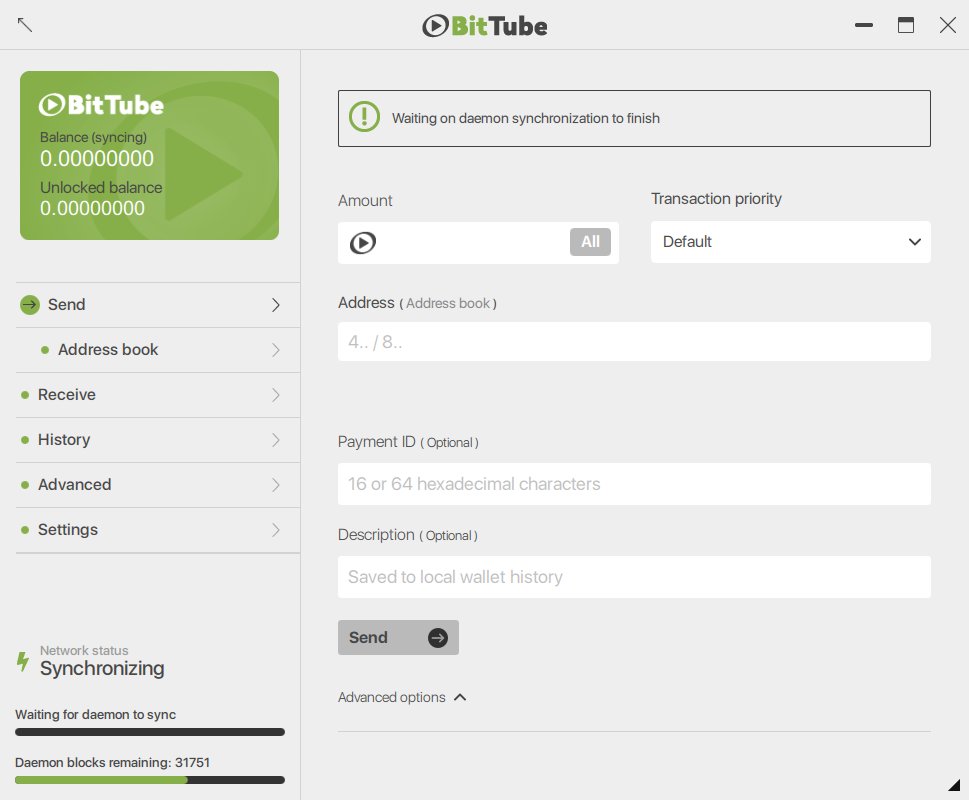Click the Send button

click(398, 638)
